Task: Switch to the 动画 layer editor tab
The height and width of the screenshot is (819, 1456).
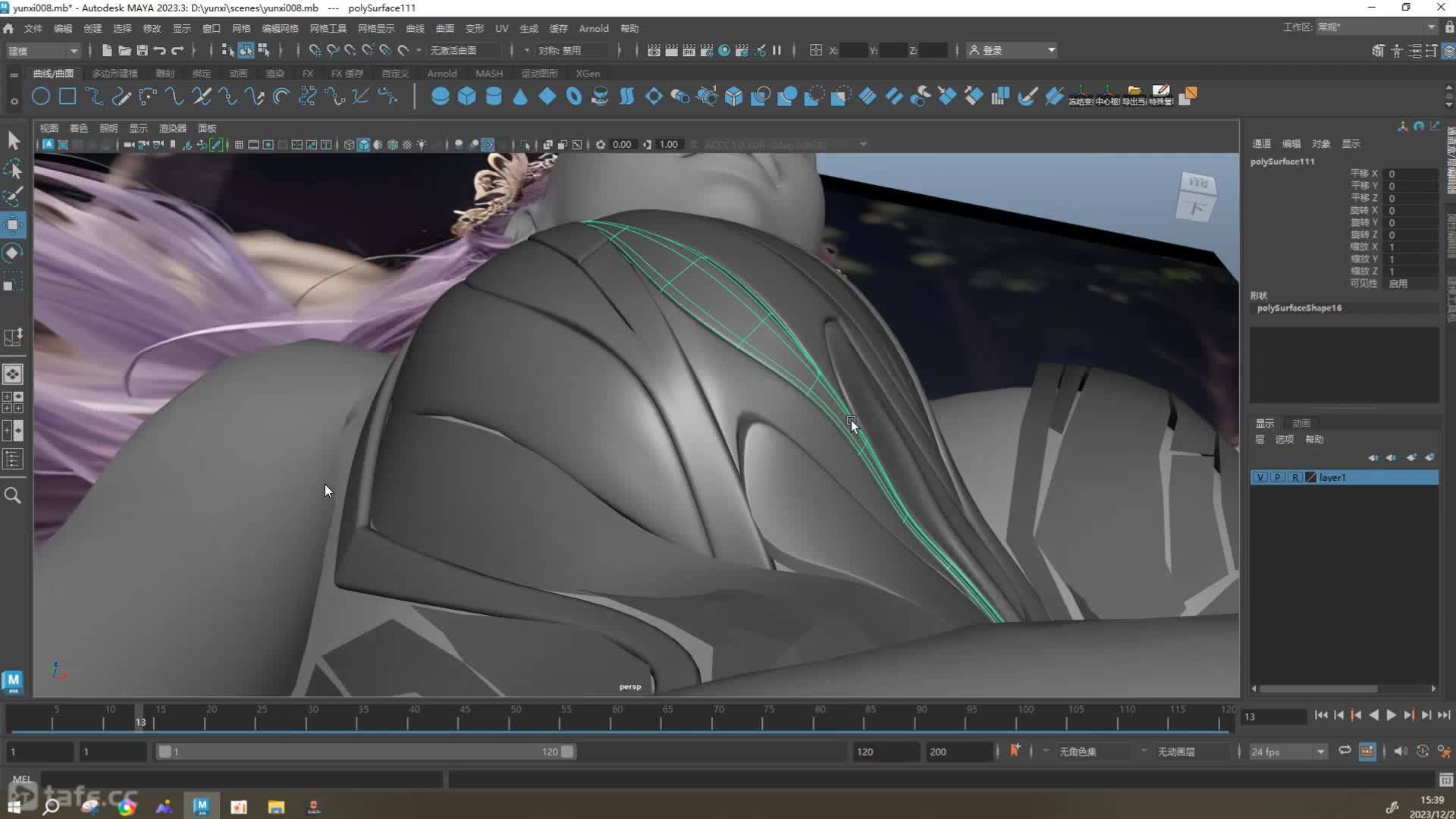Action: [x=1301, y=423]
